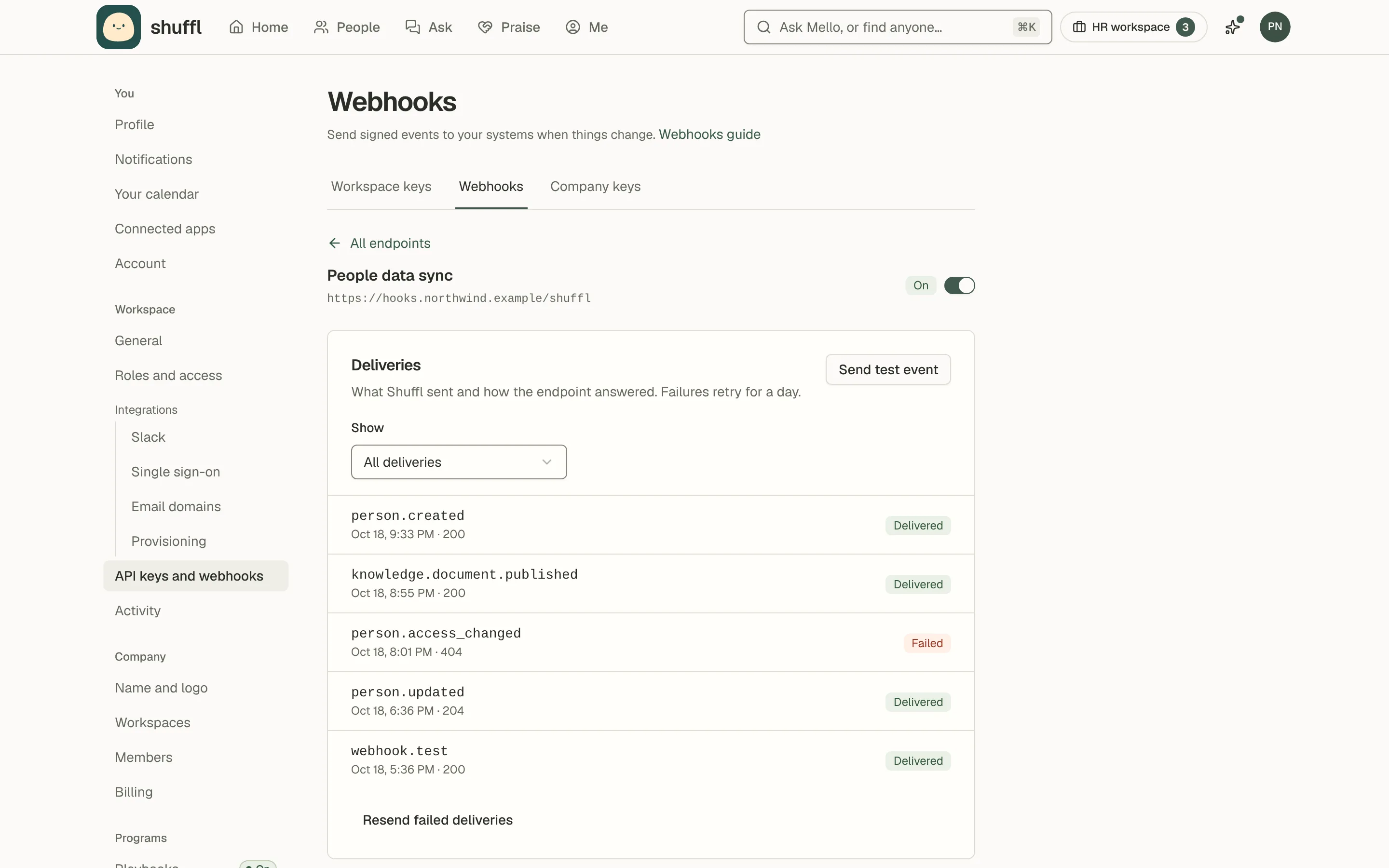Click Send test event button
The image size is (1389, 868).
[888, 370]
